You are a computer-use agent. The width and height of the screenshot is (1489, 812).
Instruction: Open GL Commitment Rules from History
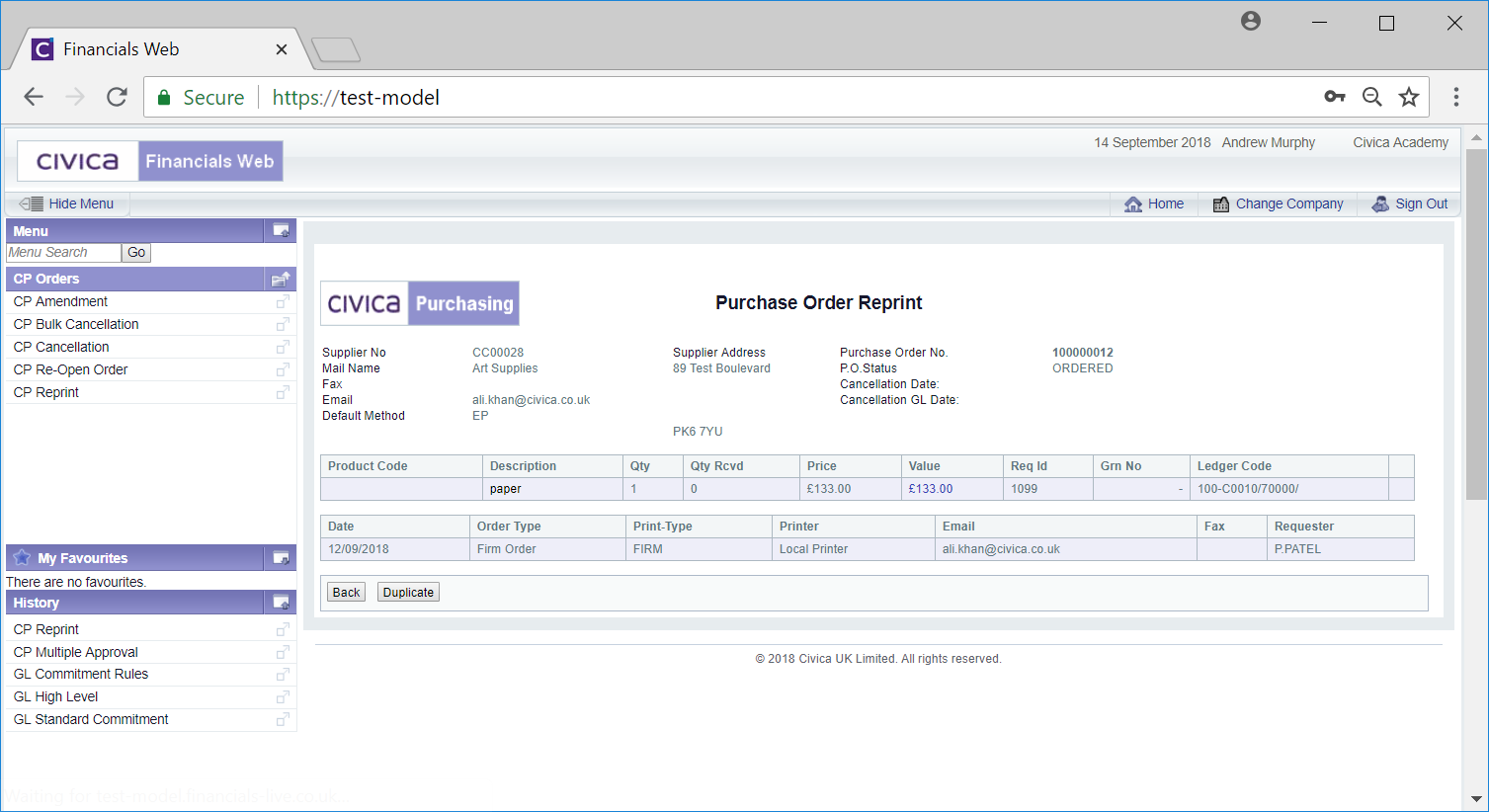coord(81,674)
